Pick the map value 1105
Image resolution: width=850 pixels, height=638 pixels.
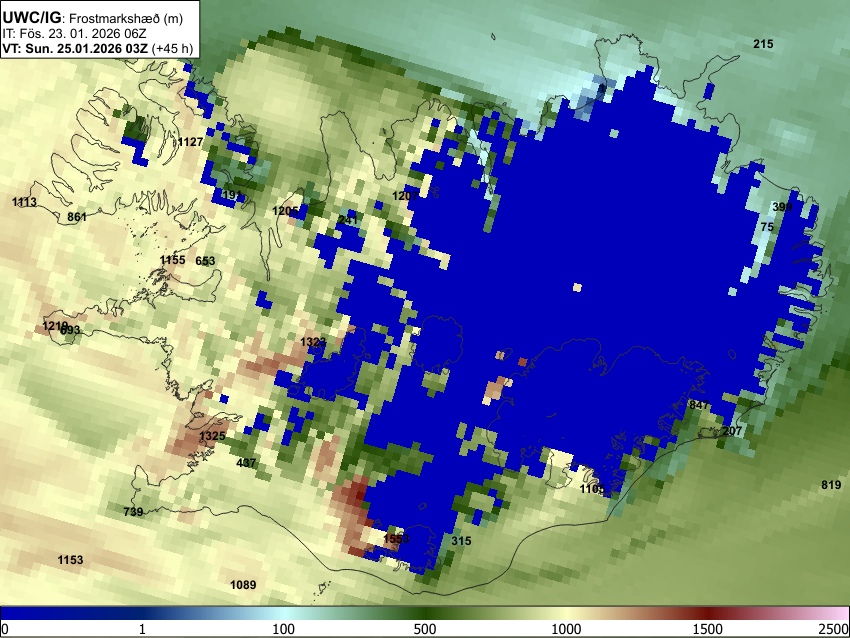(592, 489)
